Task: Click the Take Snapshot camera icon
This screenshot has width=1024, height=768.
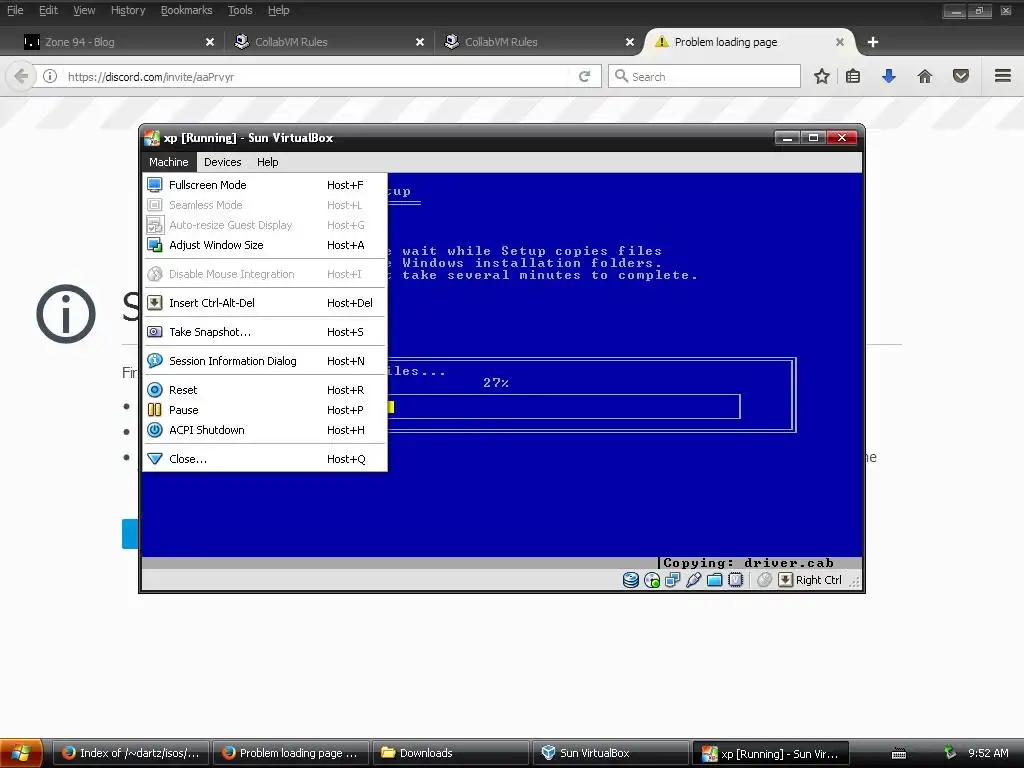Action: pos(155,332)
